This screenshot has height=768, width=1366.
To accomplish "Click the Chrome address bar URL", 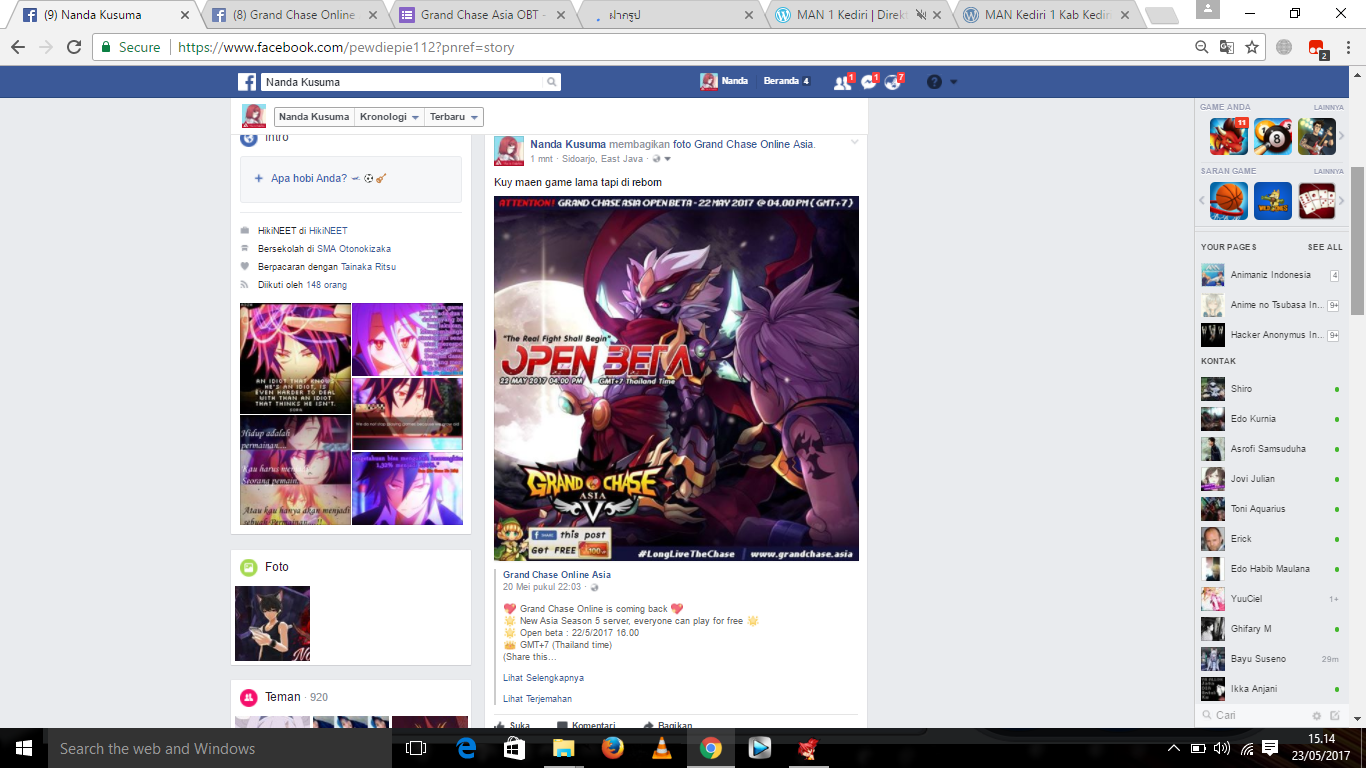I will [x=346, y=47].
